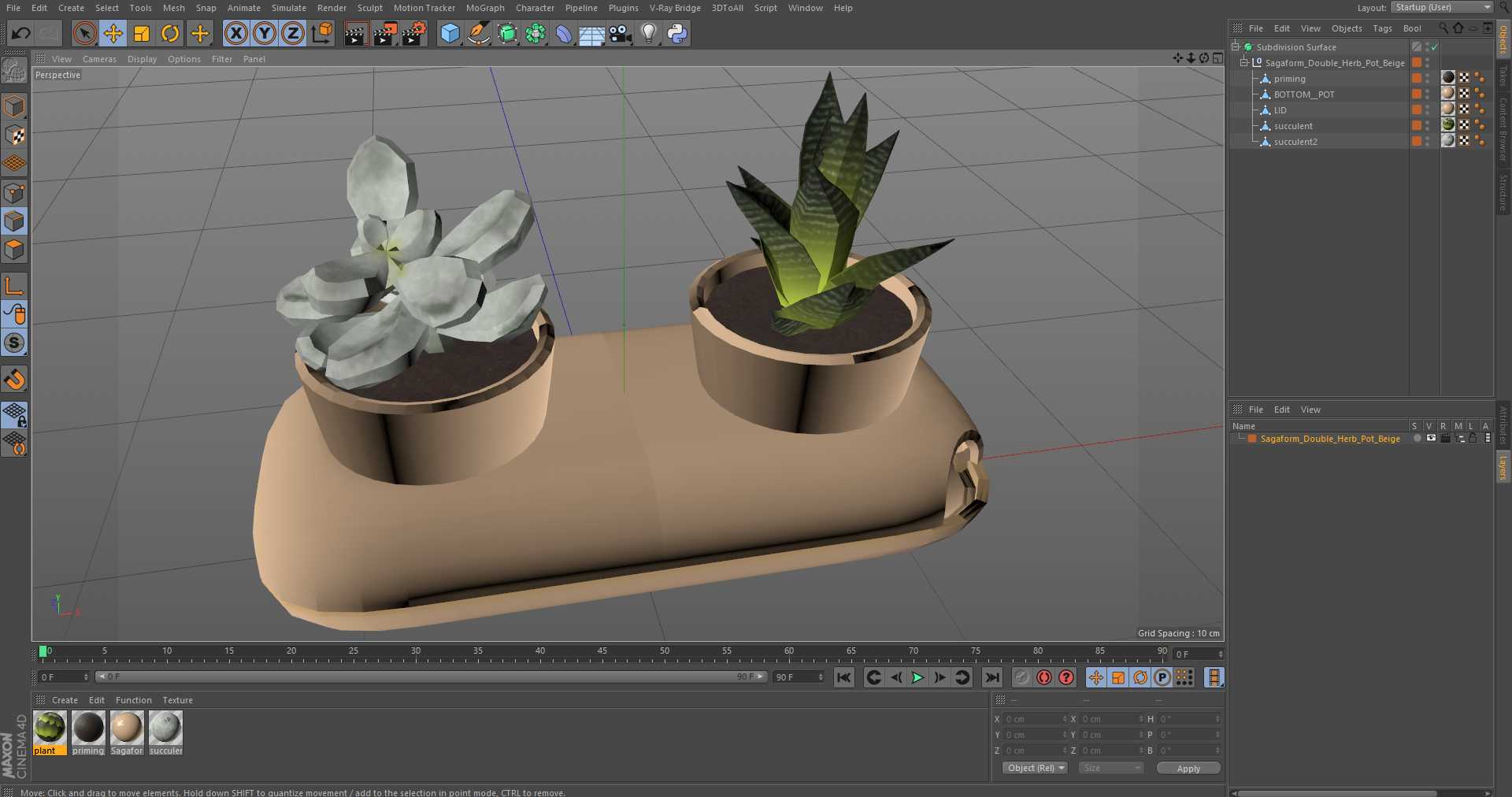The width and height of the screenshot is (1512, 797).
Task: Click the Apply button
Action: click(1188, 768)
